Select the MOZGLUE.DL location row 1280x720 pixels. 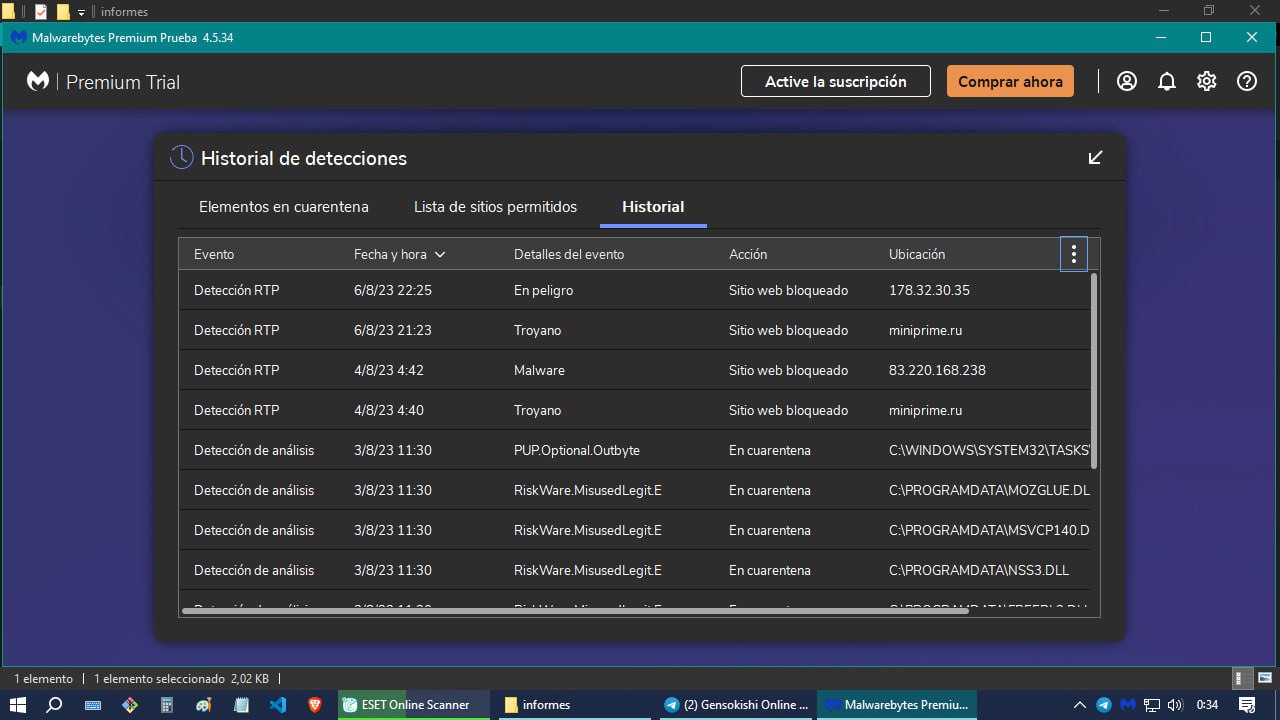(x=634, y=490)
